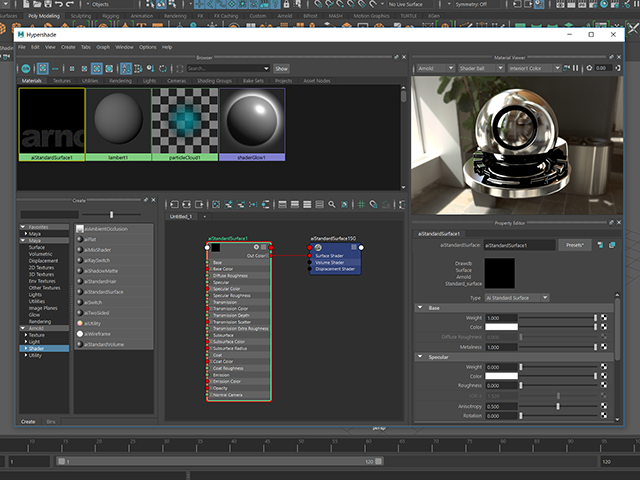Viewport: 640px width, 480px height.
Task: Toggle the ON/OFF browser icon
Action: point(25,69)
